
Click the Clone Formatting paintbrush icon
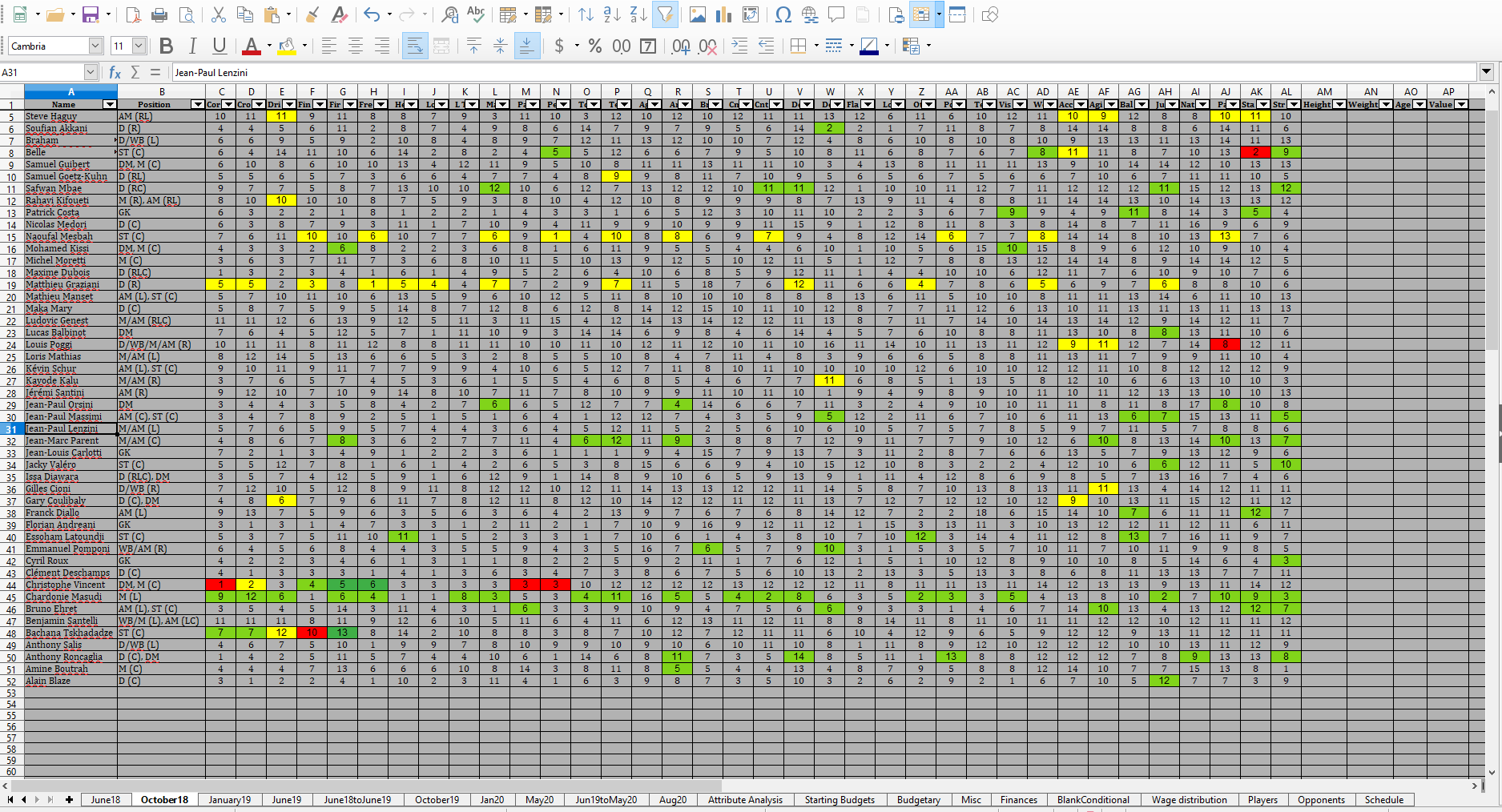click(x=313, y=14)
